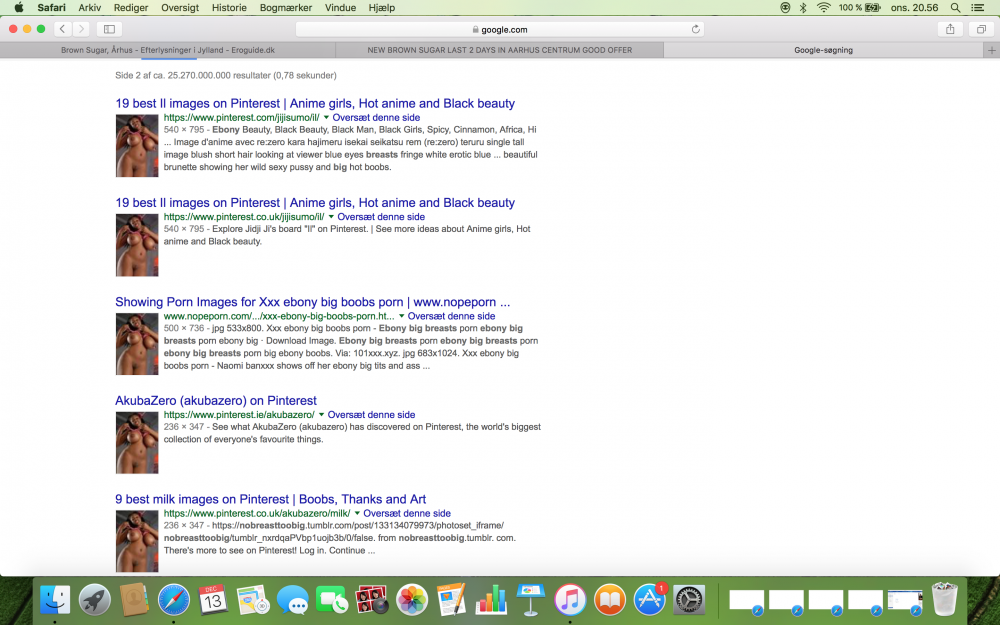Click Oversæt denne side for akubazero/milk result
The height and width of the screenshot is (625, 1000).
click(x=407, y=513)
